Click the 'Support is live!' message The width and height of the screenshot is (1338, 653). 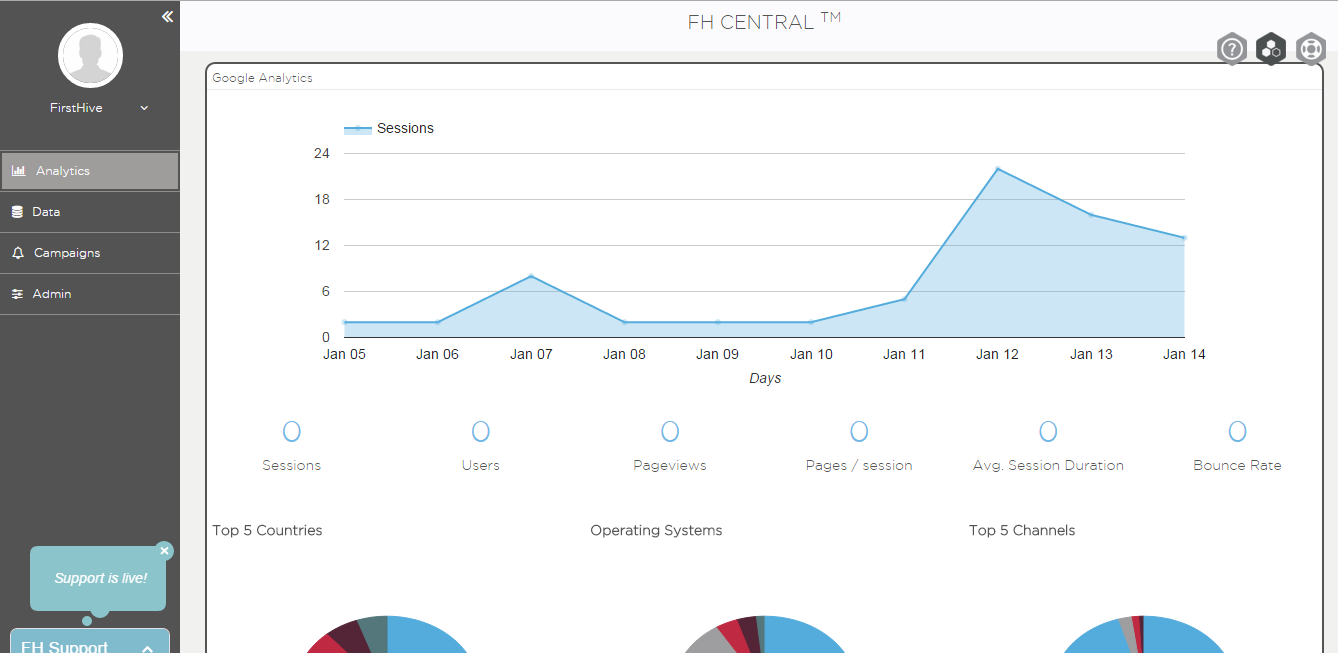click(x=100, y=578)
